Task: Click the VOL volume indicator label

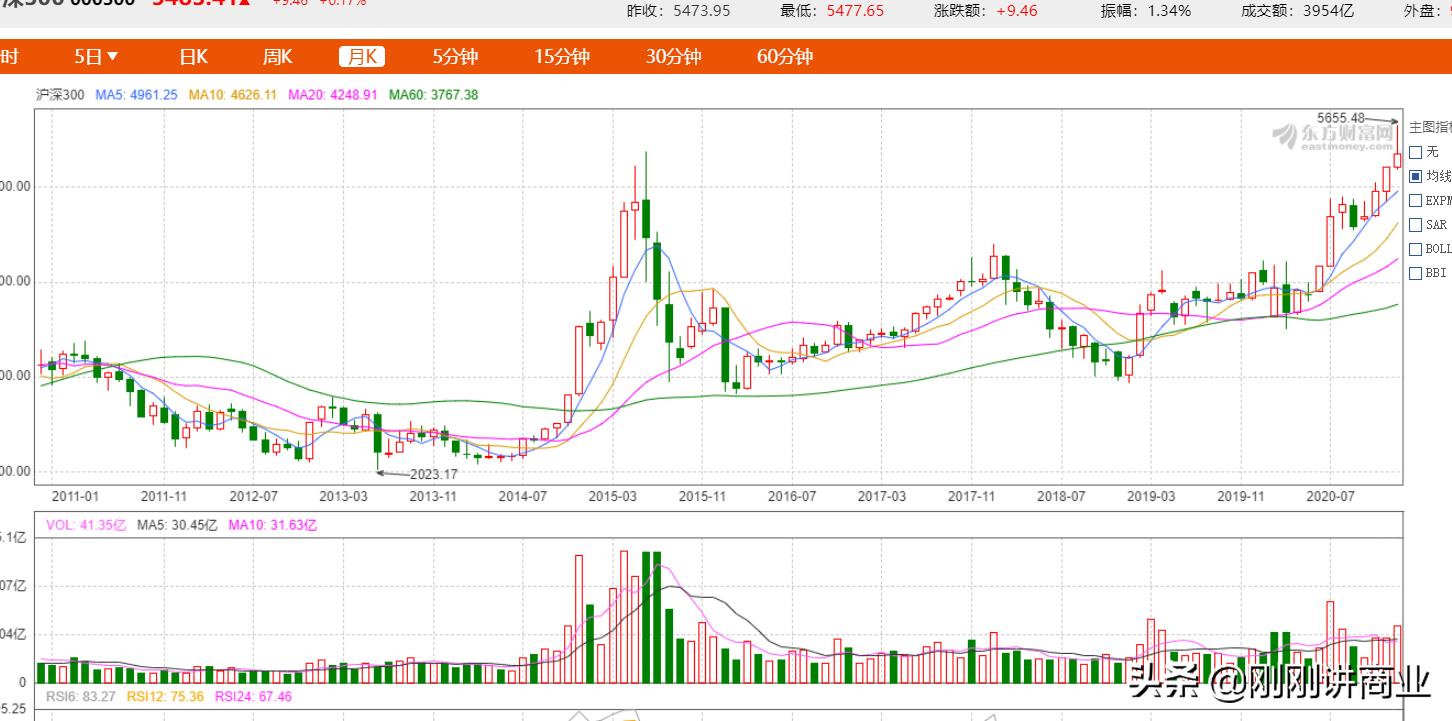Action: 87,525
